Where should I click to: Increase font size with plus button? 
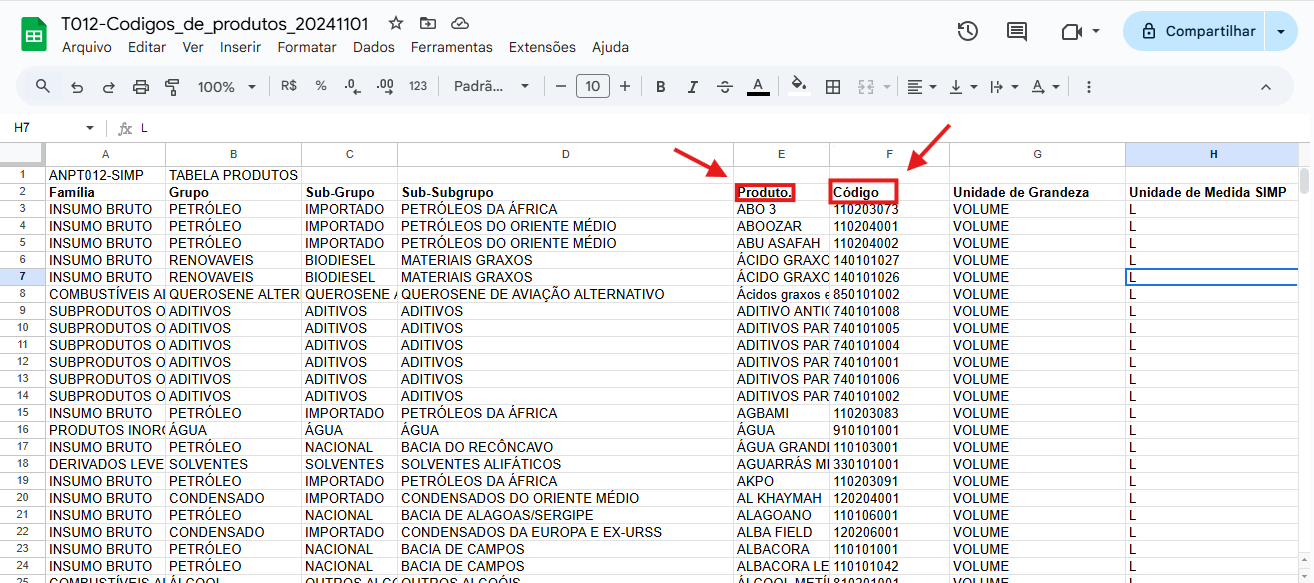pos(625,87)
